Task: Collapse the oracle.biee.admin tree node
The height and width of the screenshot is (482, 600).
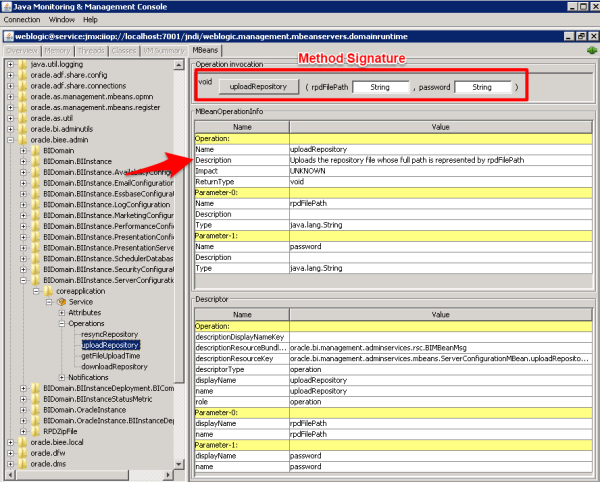Action: coord(10,140)
